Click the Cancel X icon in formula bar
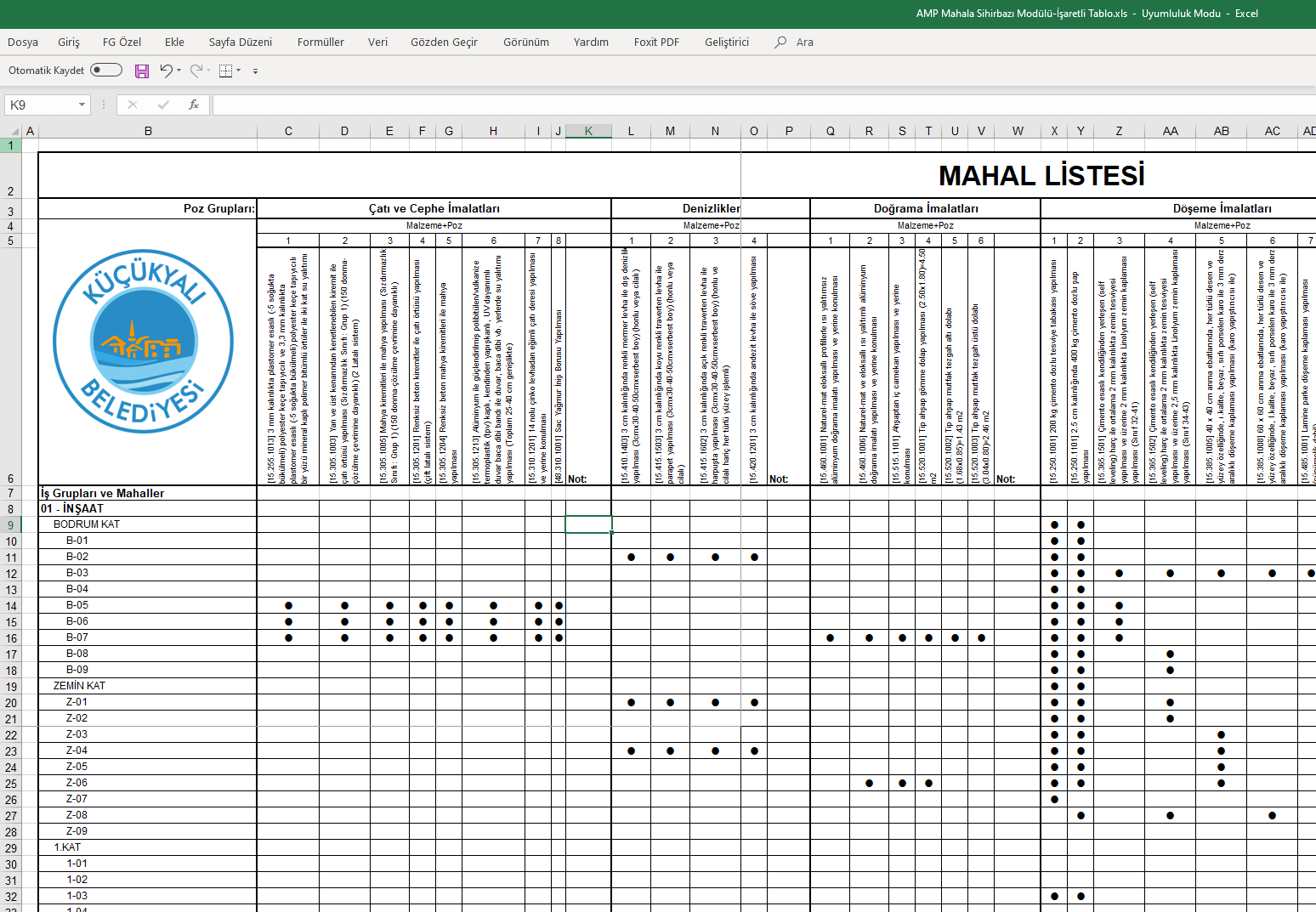Image resolution: width=1316 pixels, height=912 pixels. [x=132, y=105]
